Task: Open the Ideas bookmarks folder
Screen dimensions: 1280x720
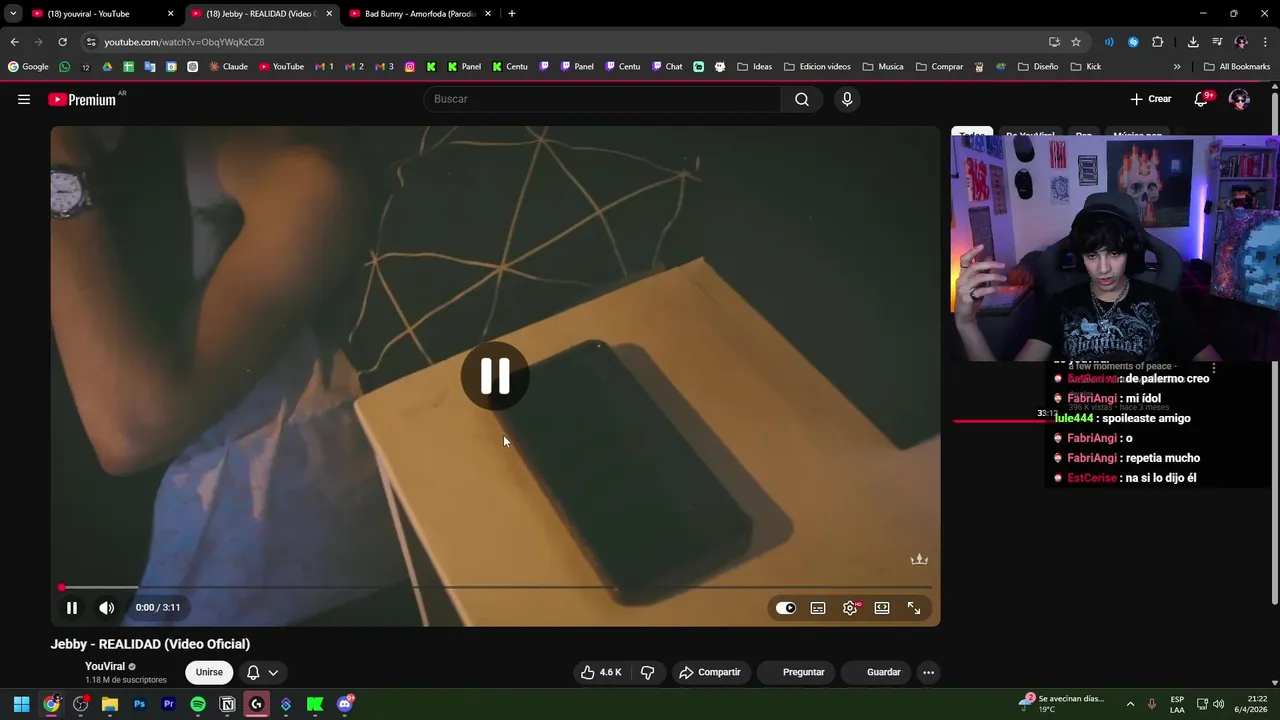Action: (x=755, y=67)
